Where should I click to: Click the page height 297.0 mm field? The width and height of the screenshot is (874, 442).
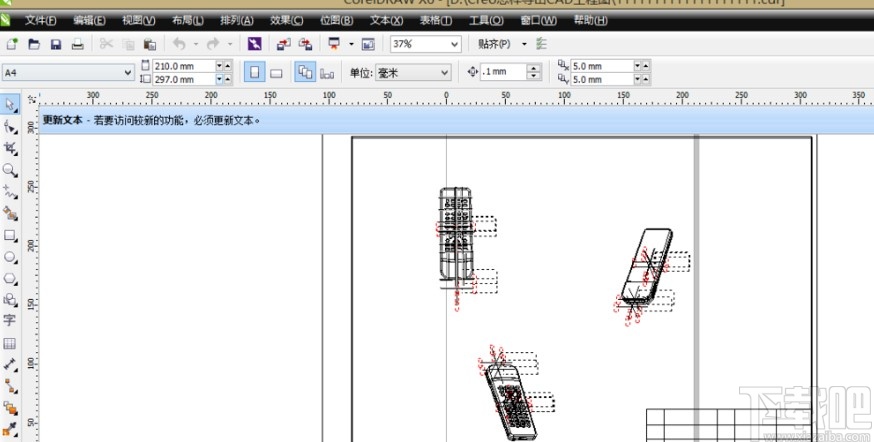pos(183,79)
